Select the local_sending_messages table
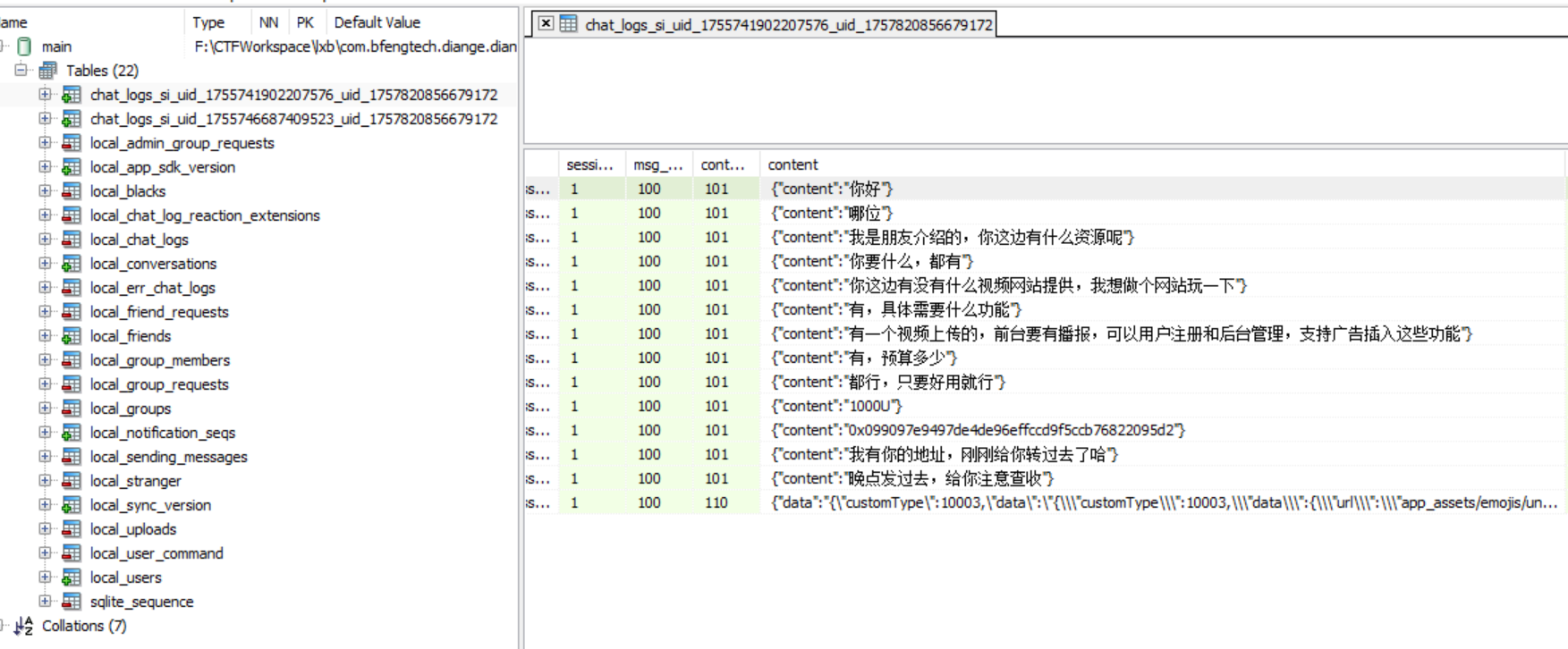This screenshot has height=649, width=1568. tap(168, 457)
